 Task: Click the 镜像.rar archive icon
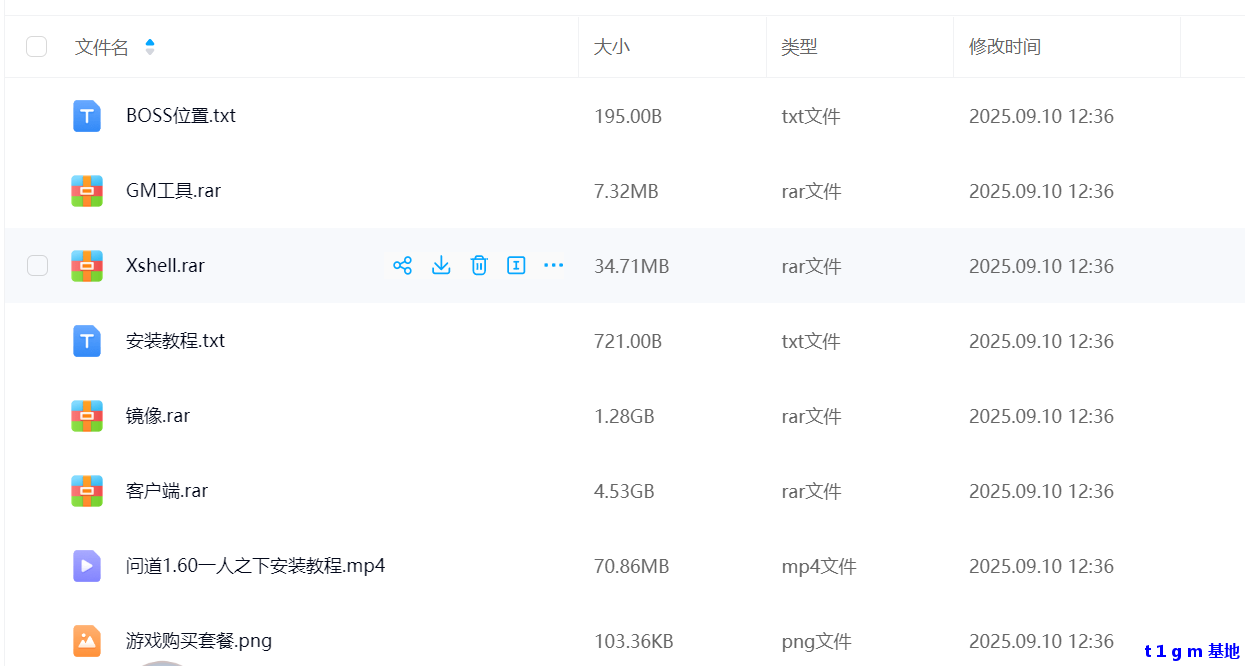click(87, 416)
